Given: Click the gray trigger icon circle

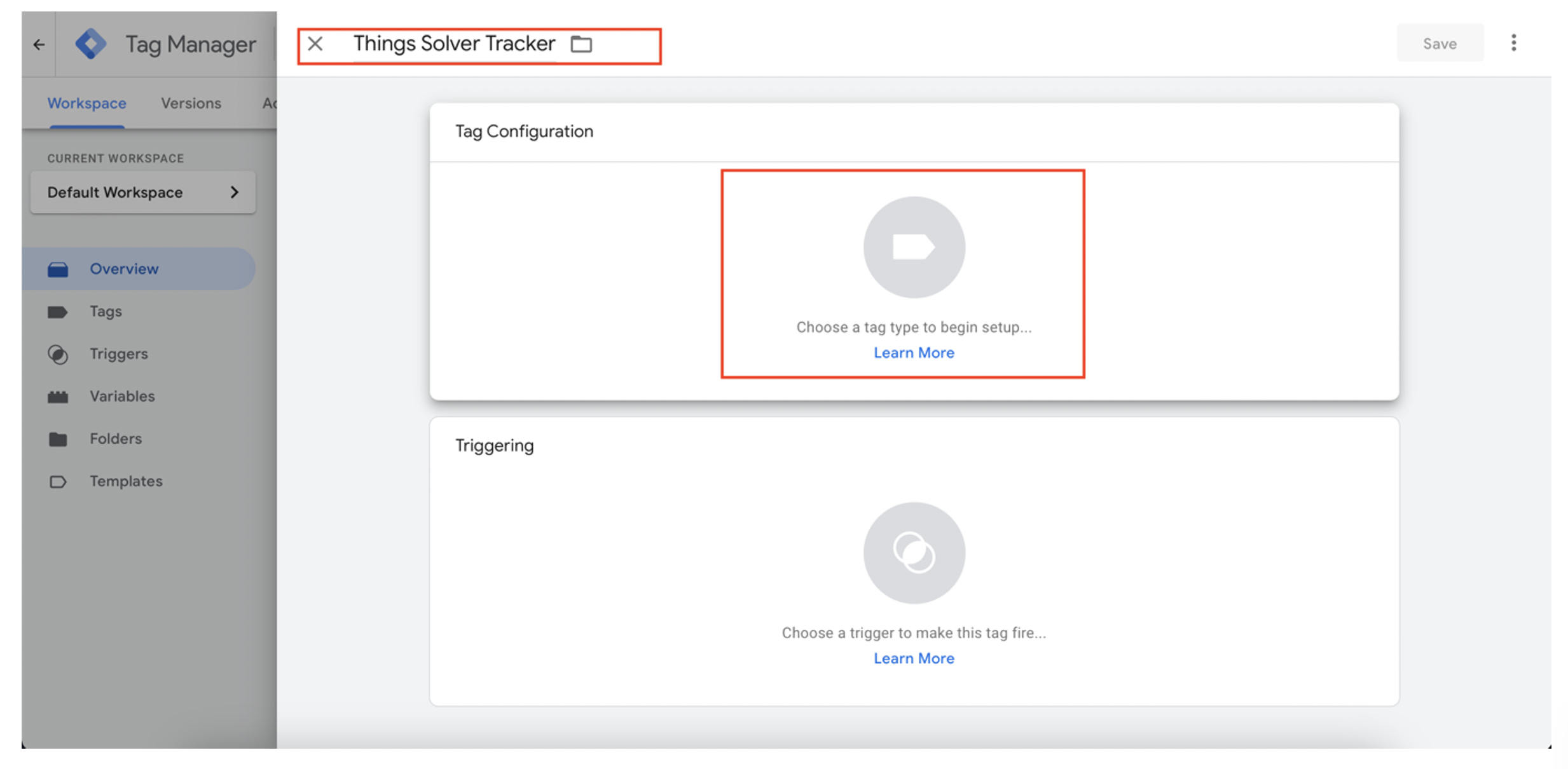Looking at the screenshot, I should pyautogui.click(x=914, y=553).
